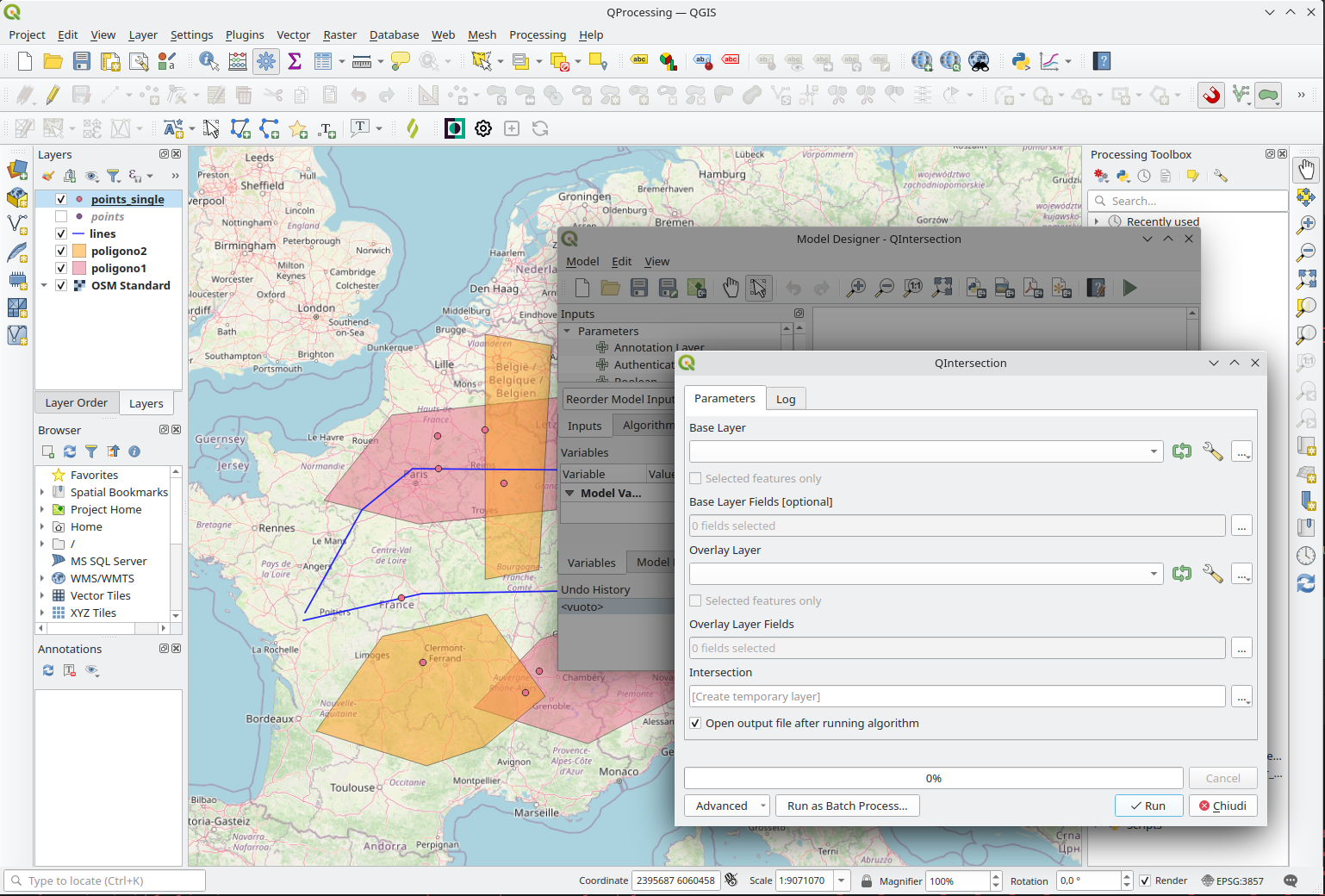Select the Pan tool in Model Designer
The height and width of the screenshot is (896, 1325).
[x=731, y=288]
